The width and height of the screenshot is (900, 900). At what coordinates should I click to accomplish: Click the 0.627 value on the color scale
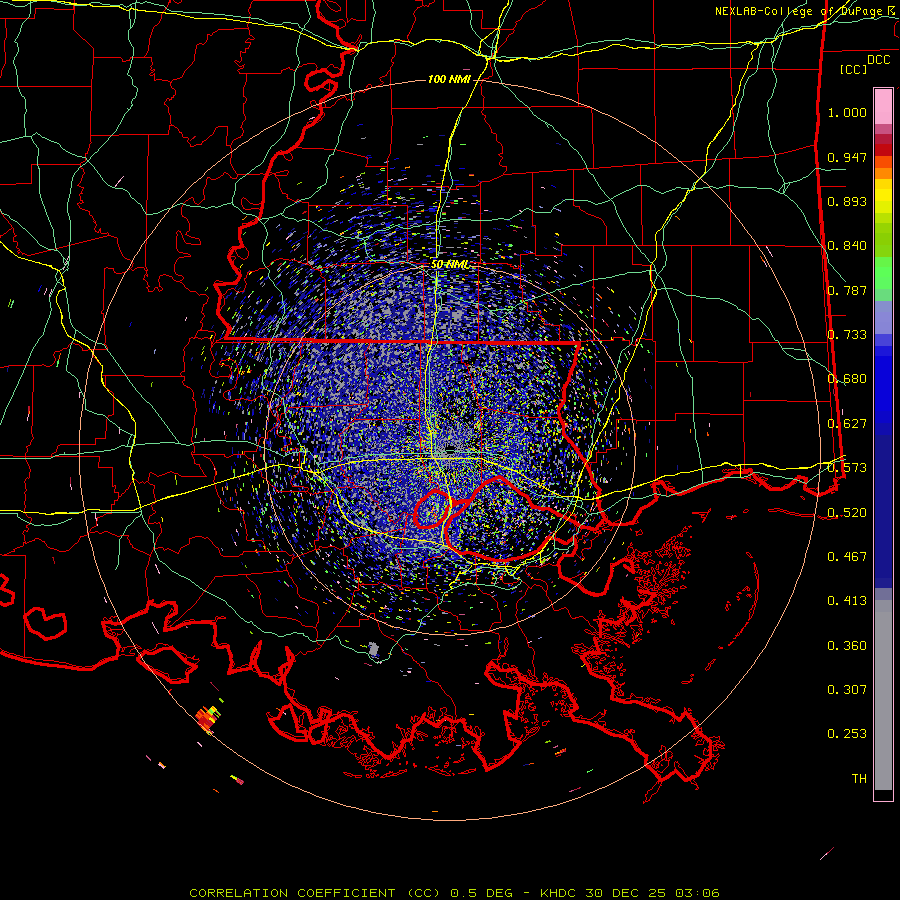pyautogui.click(x=847, y=424)
